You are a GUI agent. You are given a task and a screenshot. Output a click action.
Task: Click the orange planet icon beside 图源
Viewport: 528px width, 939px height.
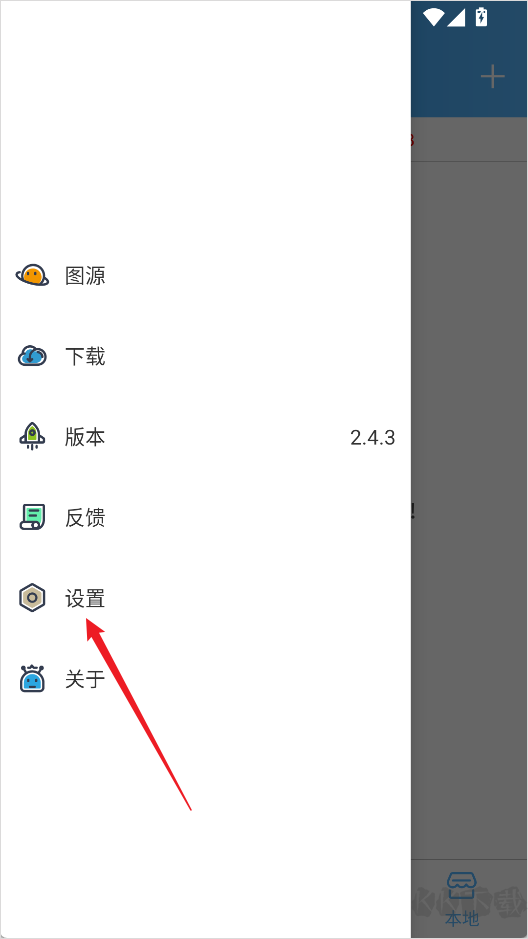pyautogui.click(x=32, y=275)
